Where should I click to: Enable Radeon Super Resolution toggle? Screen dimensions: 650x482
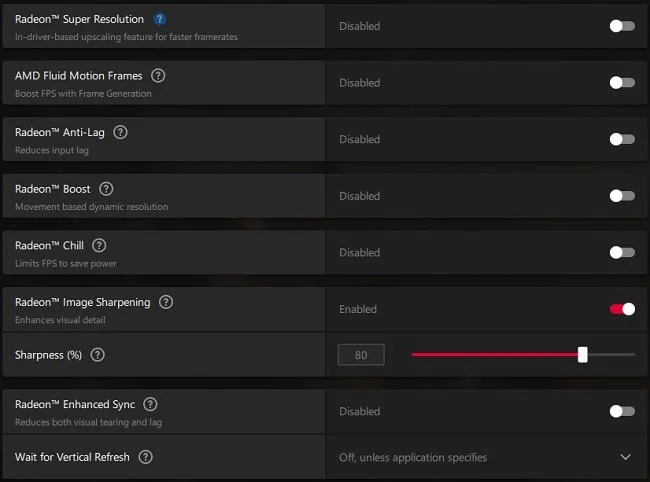622,26
